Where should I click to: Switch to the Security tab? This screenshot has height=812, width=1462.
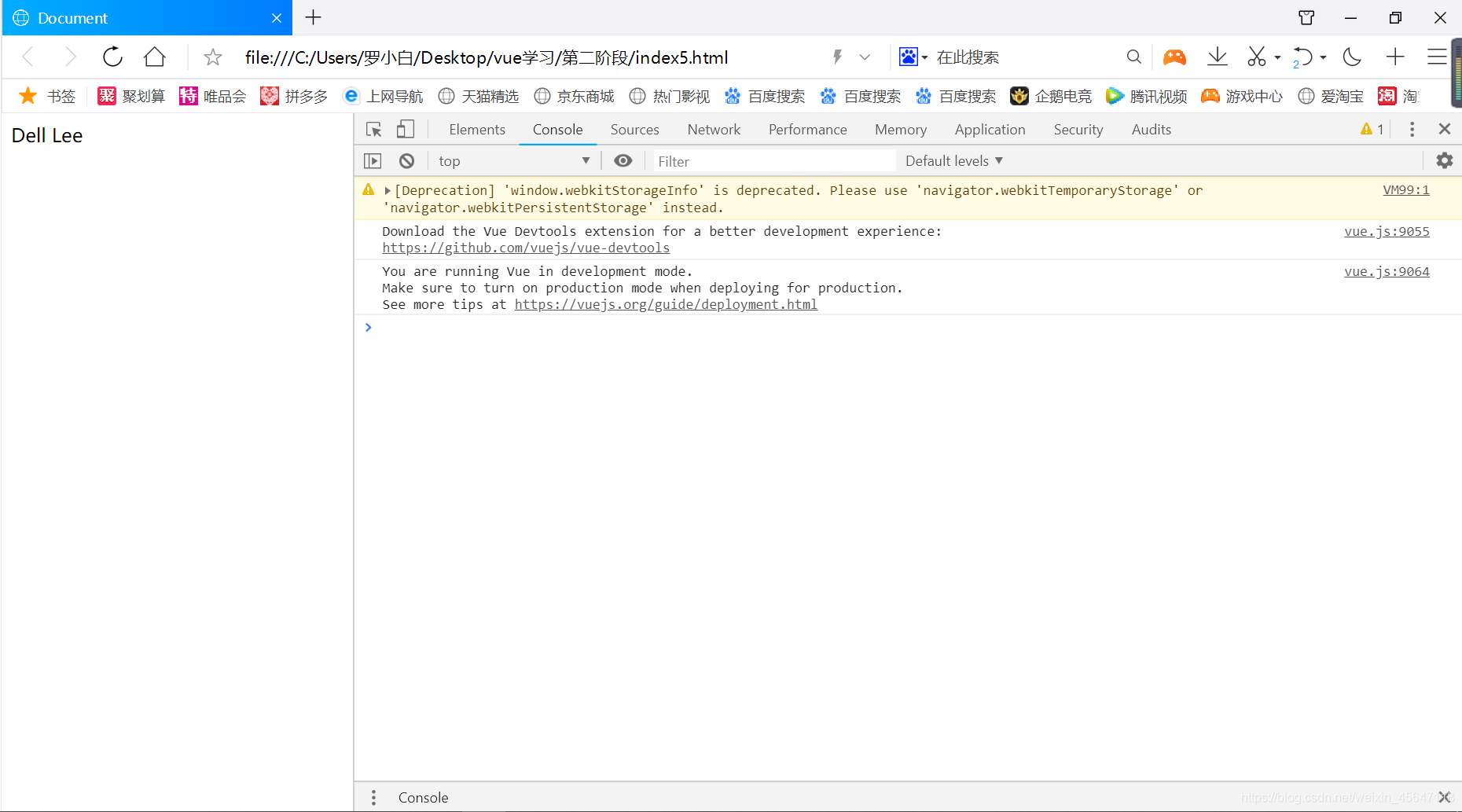click(x=1078, y=129)
